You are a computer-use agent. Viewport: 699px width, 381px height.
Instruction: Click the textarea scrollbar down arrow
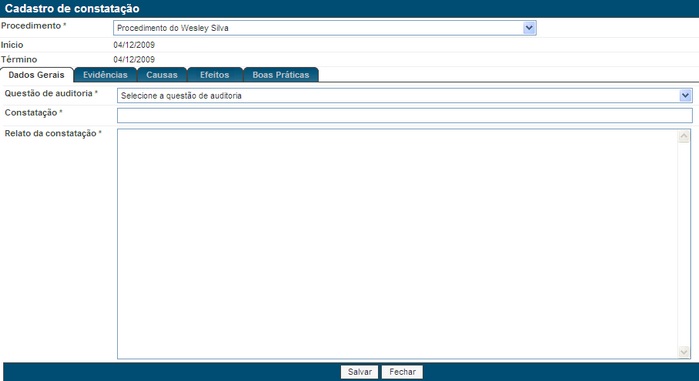pyautogui.click(x=684, y=352)
